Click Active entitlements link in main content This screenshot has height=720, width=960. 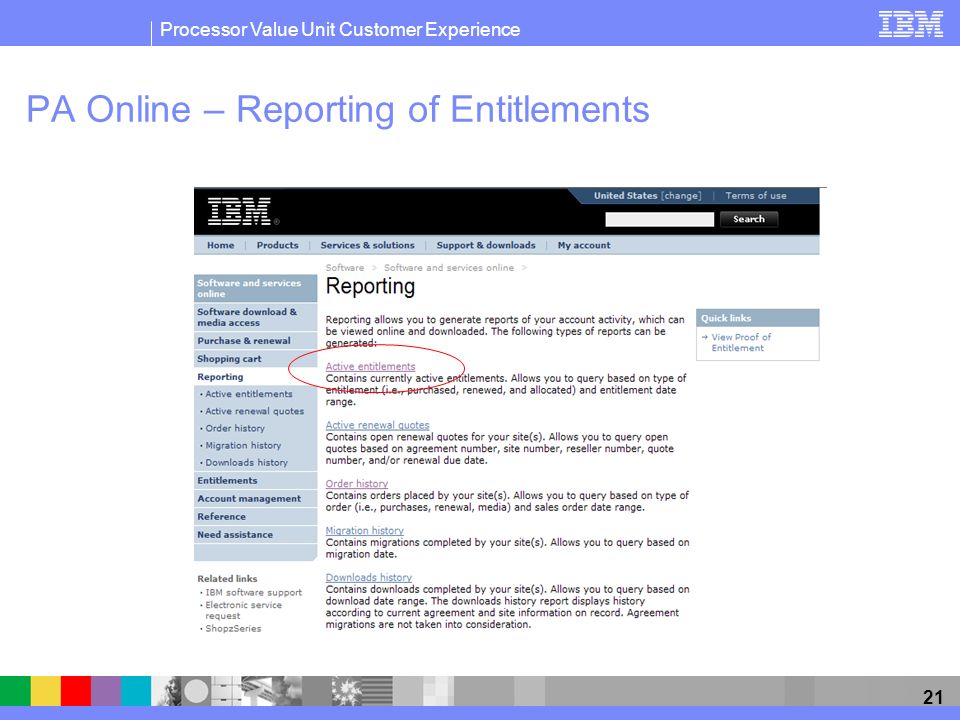pyautogui.click(x=370, y=367)
